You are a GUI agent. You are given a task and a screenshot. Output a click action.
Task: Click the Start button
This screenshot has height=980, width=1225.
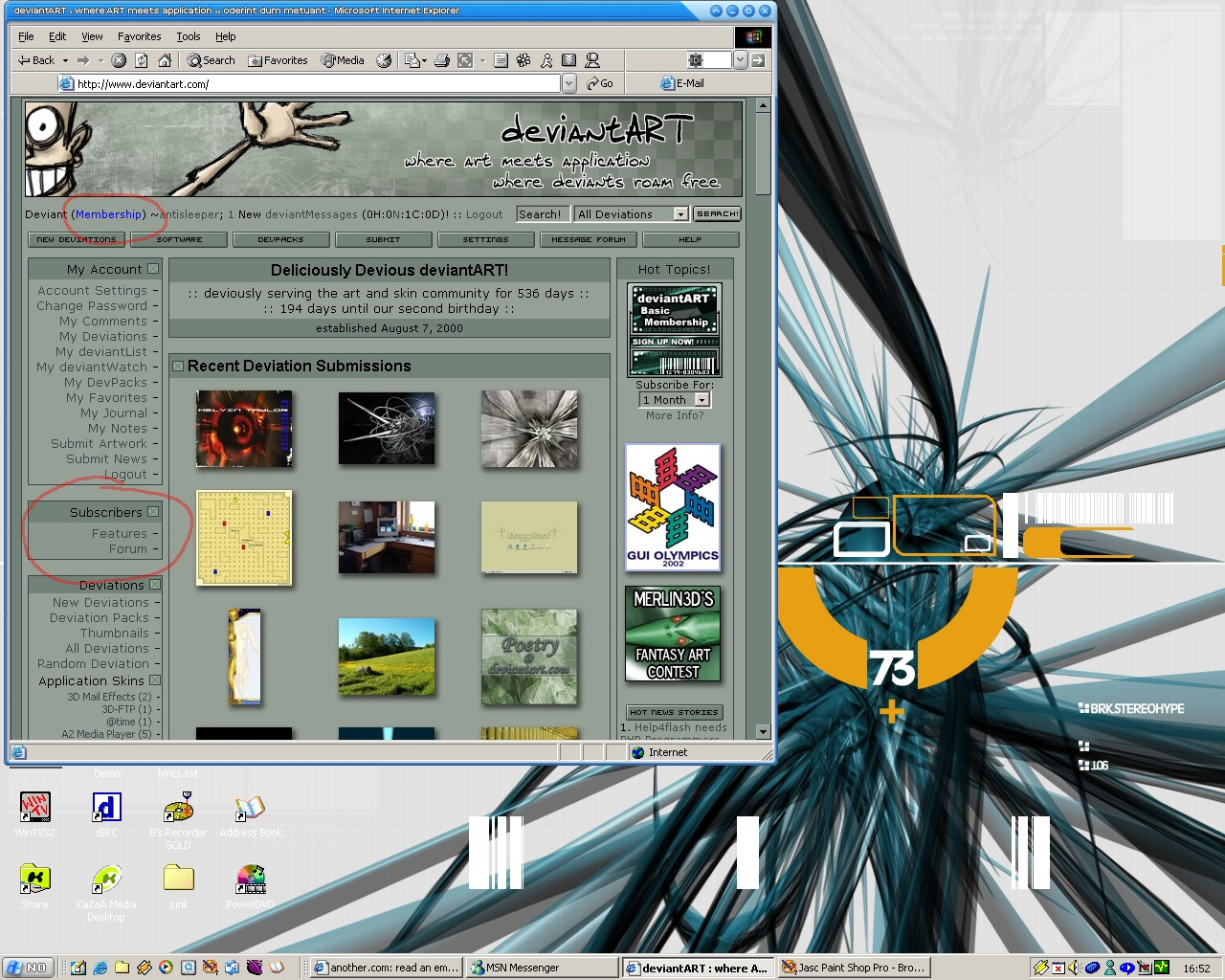click(28, 968)
